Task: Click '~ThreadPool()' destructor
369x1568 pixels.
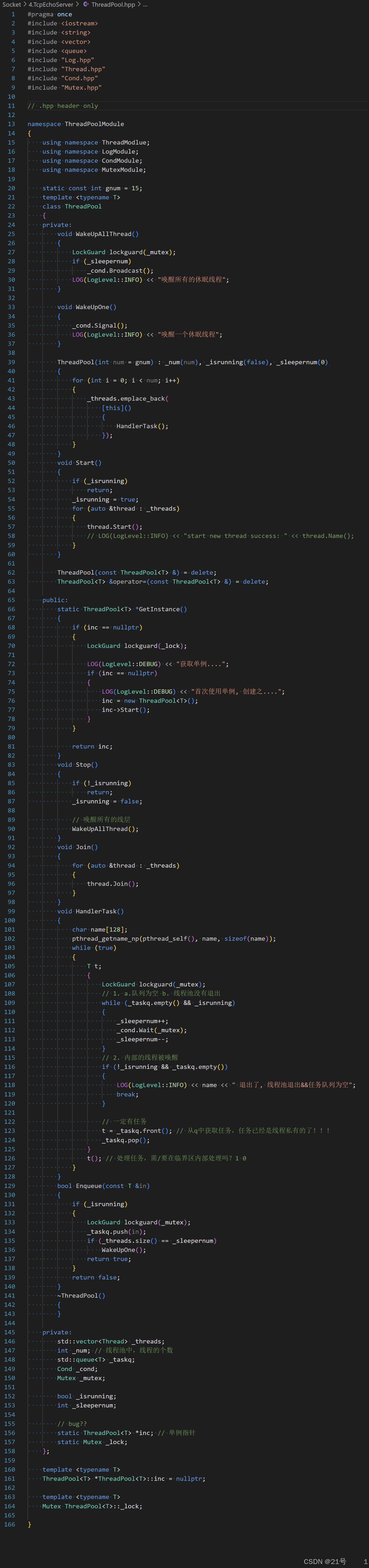Action: click(x=81, y=1295)
